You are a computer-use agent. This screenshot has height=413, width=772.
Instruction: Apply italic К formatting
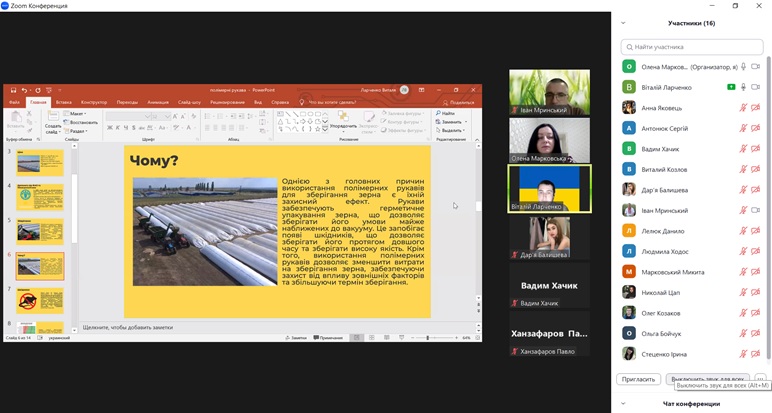point(118,128)
